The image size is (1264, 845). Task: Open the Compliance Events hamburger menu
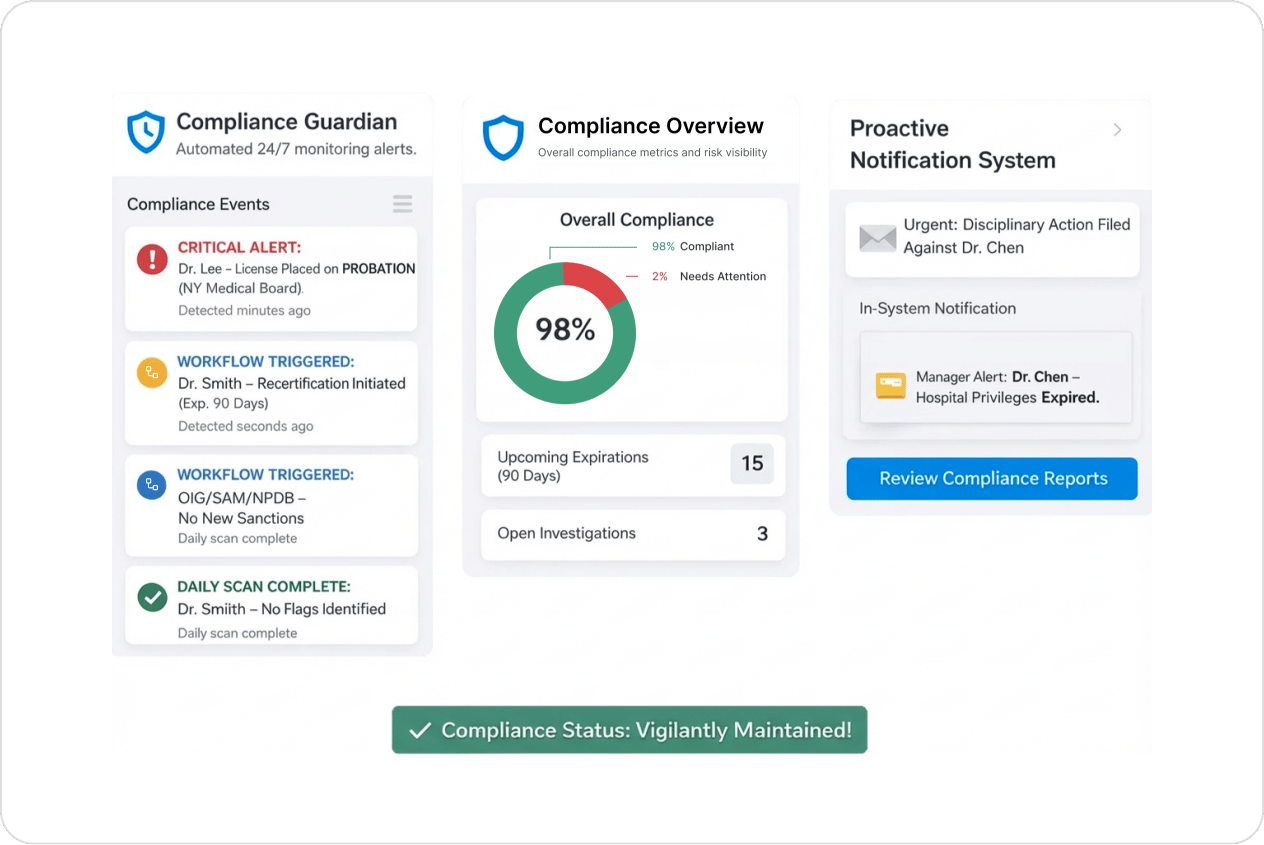pos(402,203)
